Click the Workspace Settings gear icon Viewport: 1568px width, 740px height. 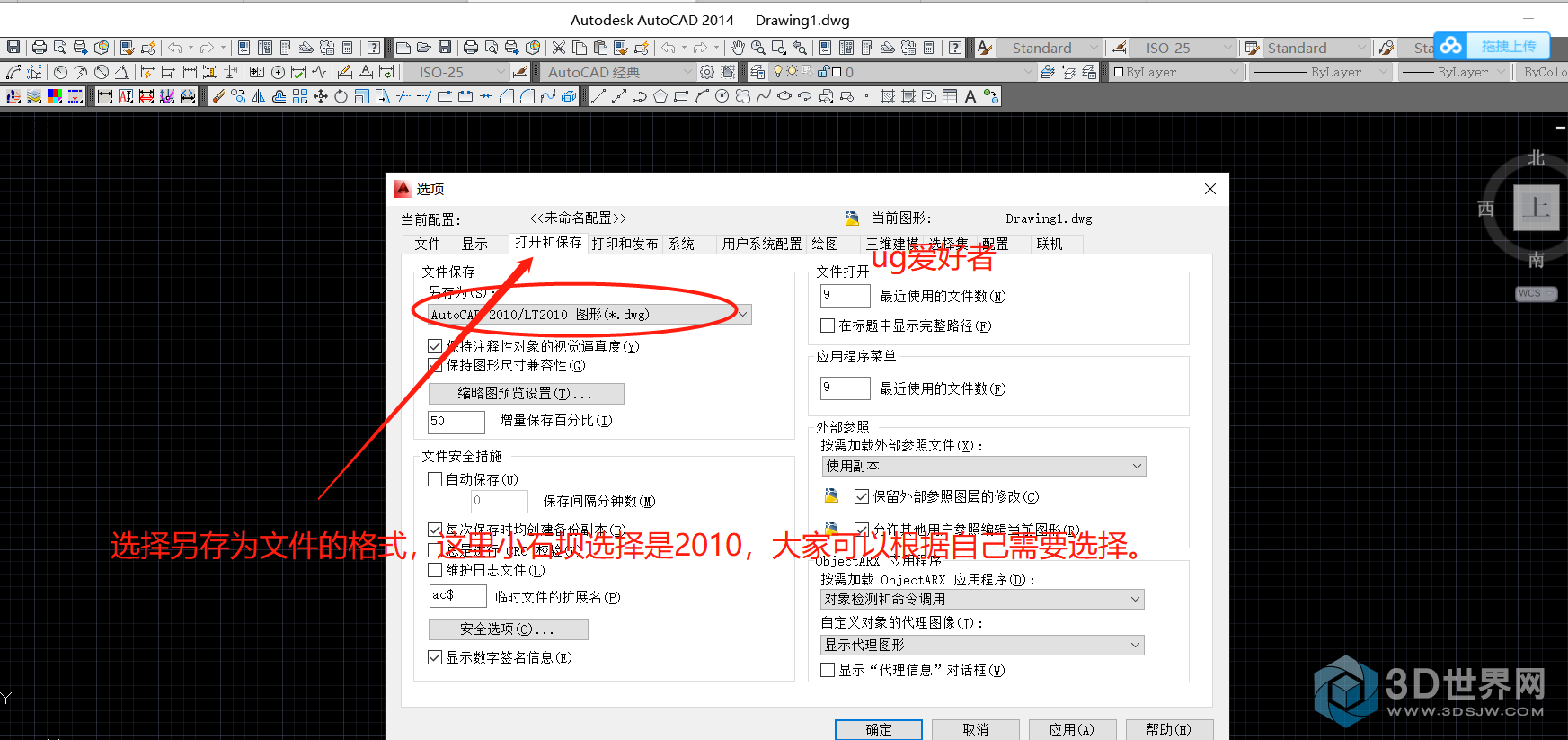tap(707, 72)
